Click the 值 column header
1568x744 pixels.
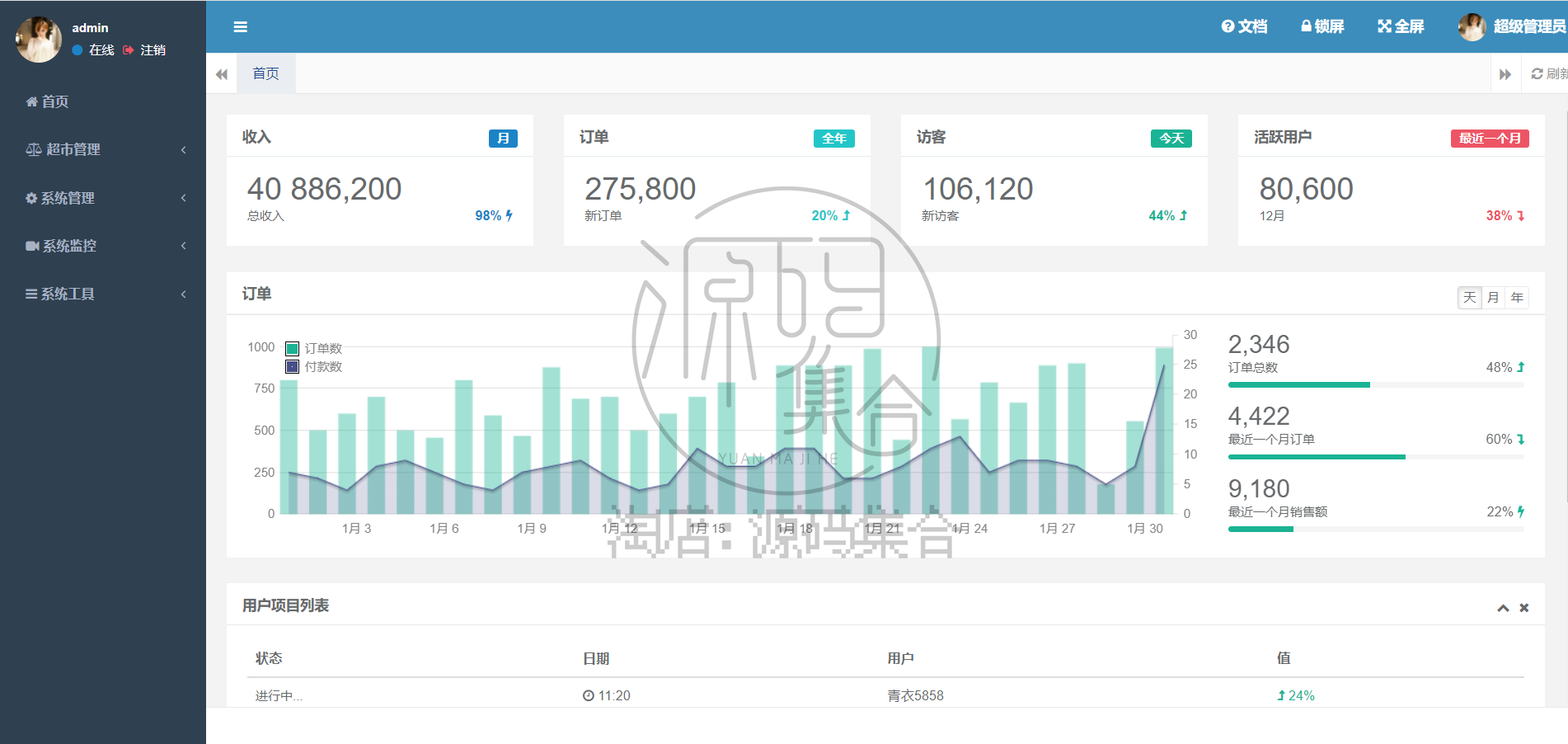click(x=1284, y=658)
